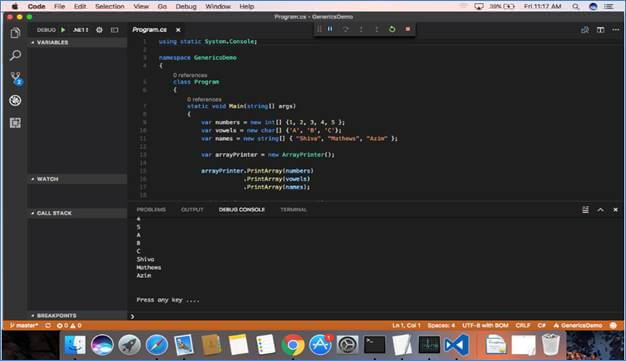This screenshot has height=361, width=626.
Task: Click the Debug Console icon in debug header
Action: (115, 30)
